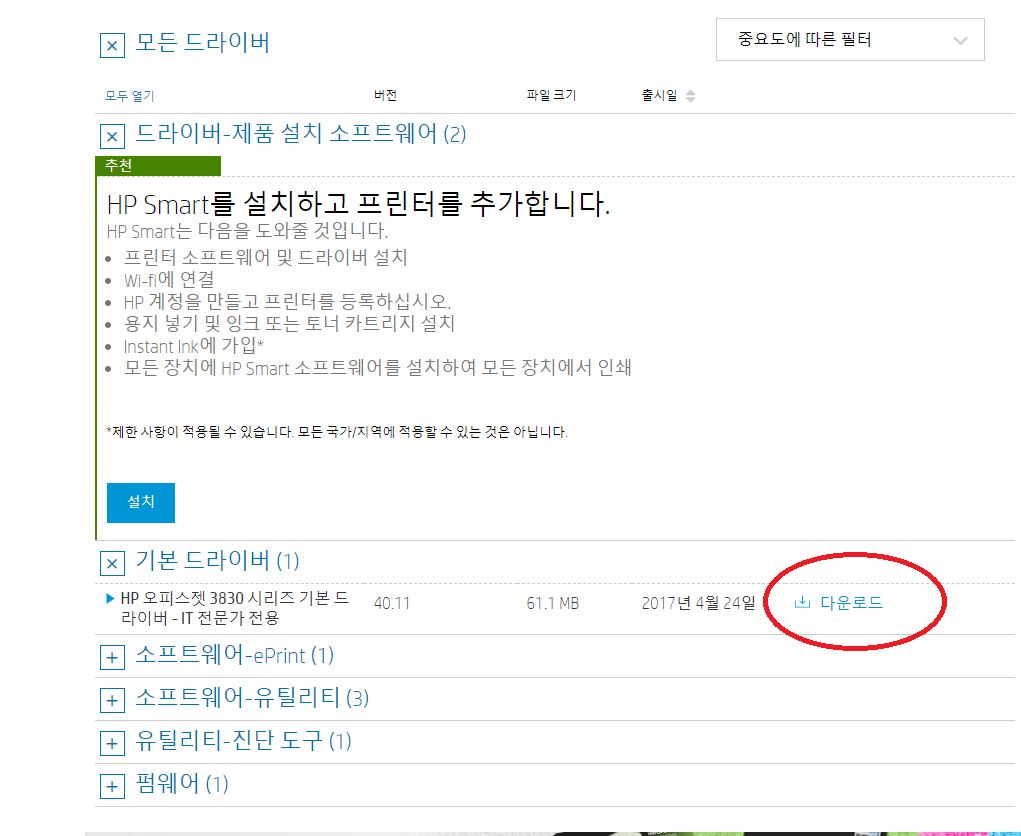
Task: Expand the 소프트웨어-유틸리티 section
Action: (112, 701)
